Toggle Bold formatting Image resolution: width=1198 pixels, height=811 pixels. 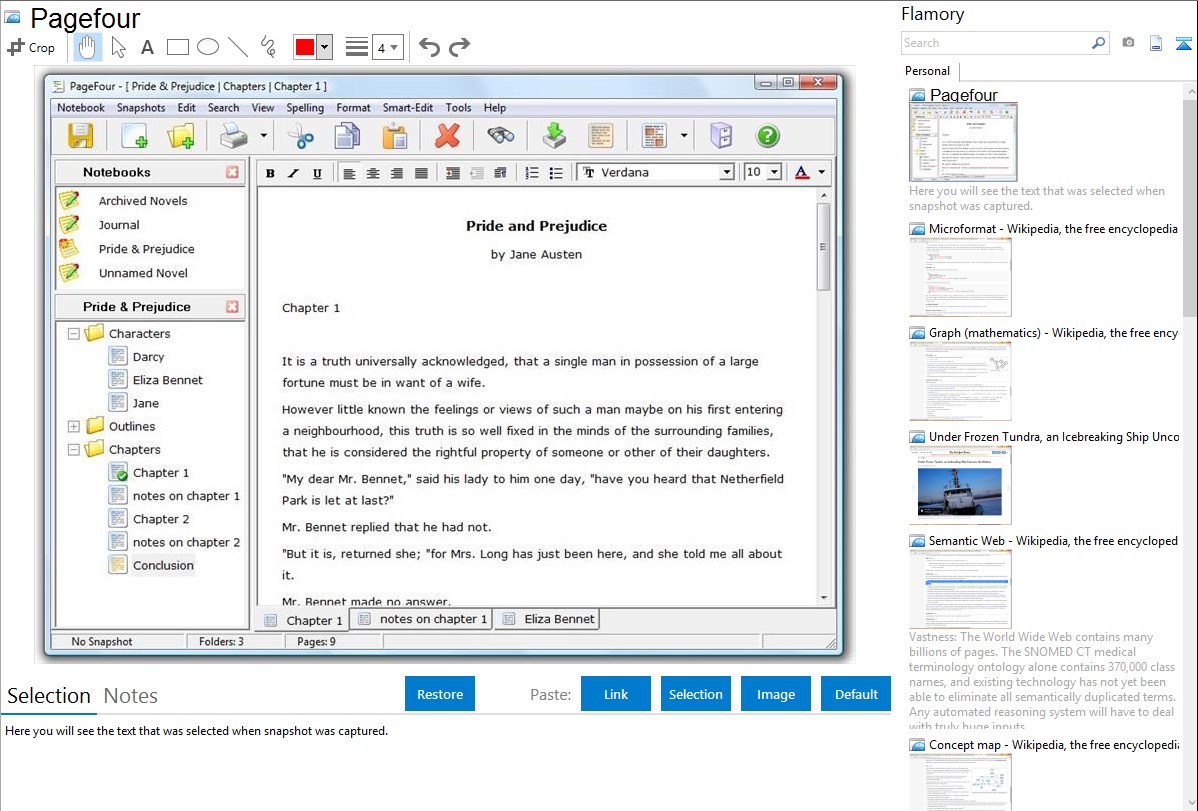click(270, 174)
